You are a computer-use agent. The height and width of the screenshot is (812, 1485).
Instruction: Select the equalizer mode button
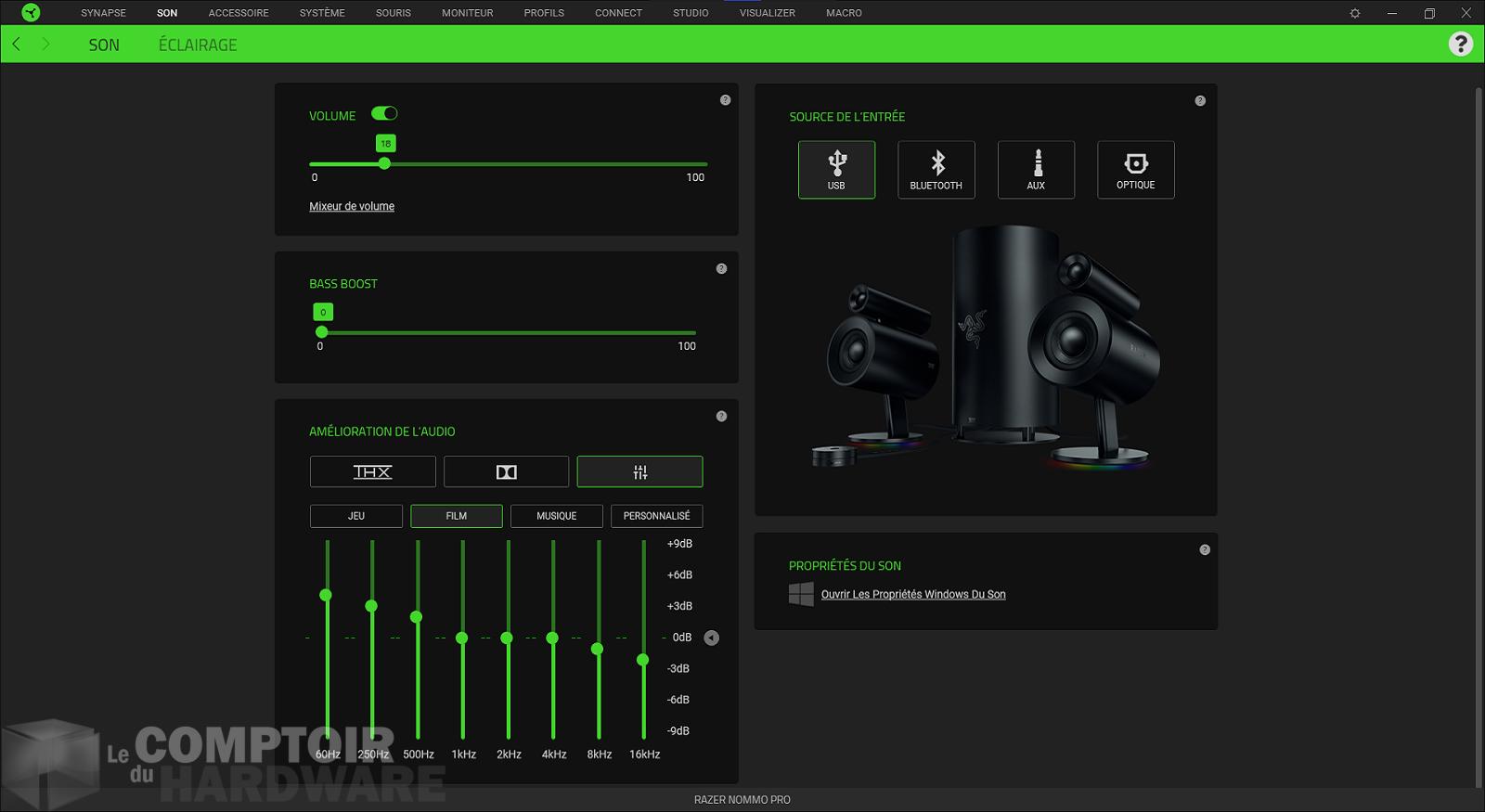pos(639,471)
